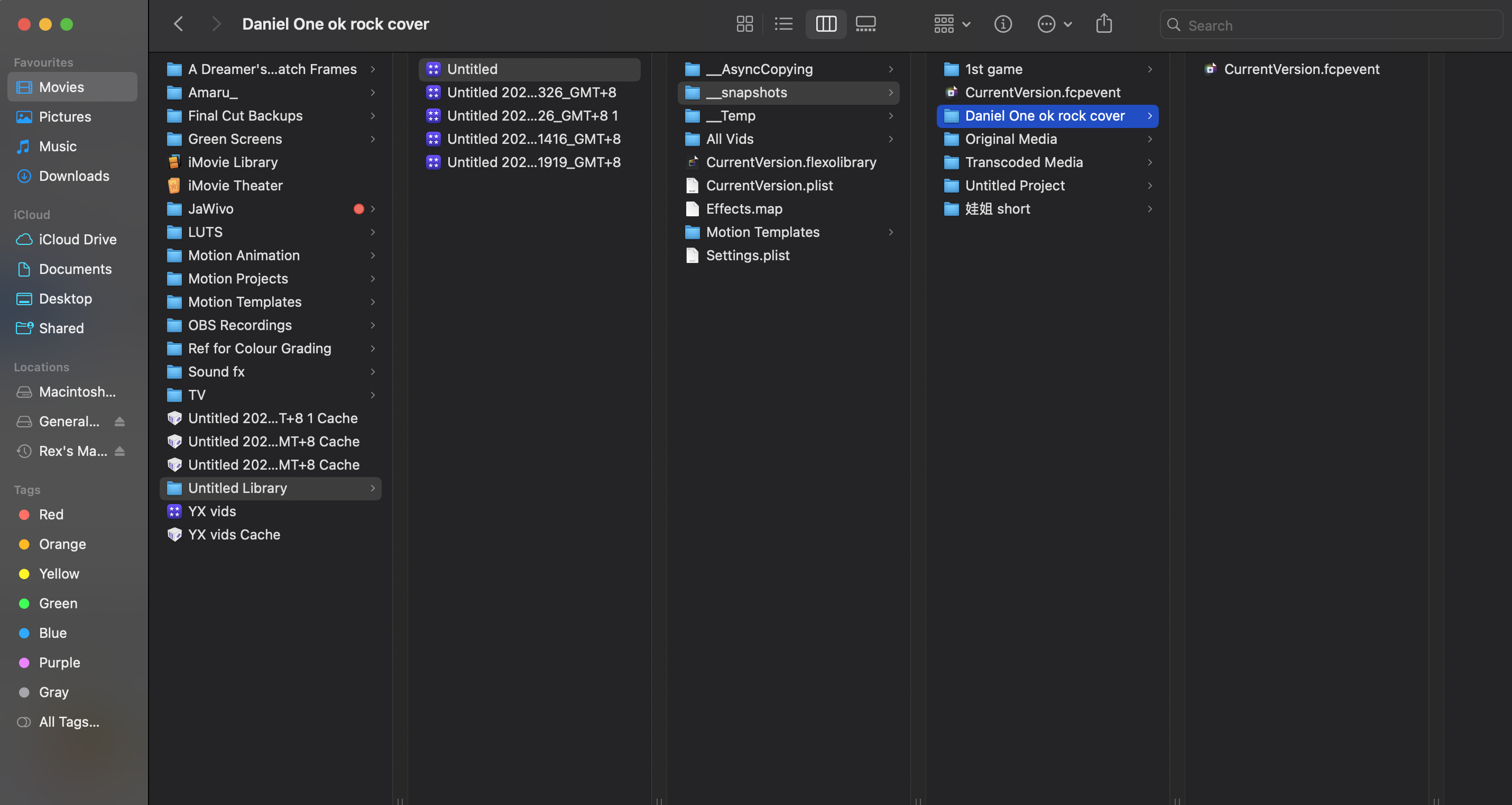Switch to list view in toolbar
Viewport: 1512px width, 805px height.
coord(783,24)
